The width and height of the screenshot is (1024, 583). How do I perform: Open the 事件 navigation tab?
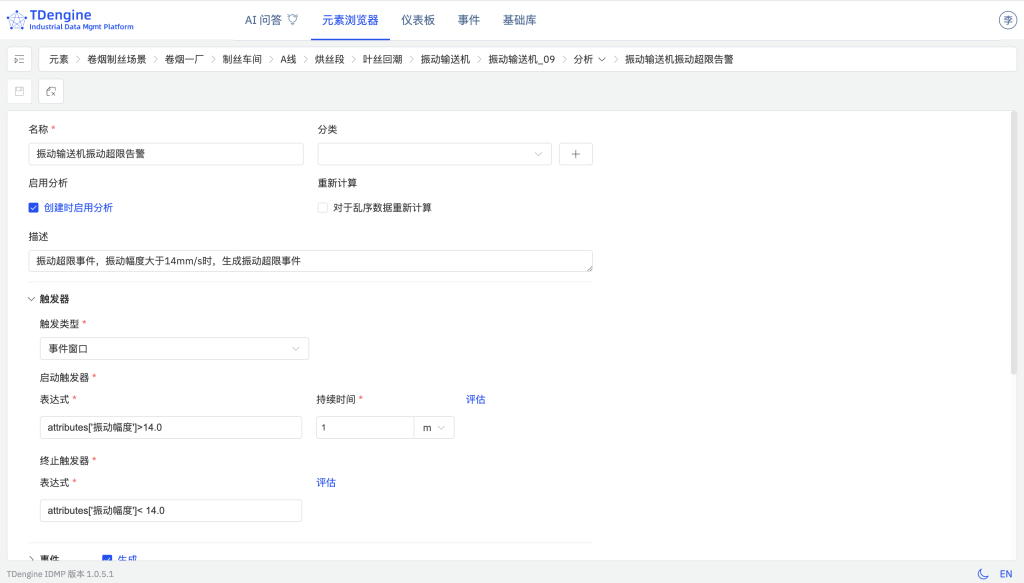tap(469, 19)
